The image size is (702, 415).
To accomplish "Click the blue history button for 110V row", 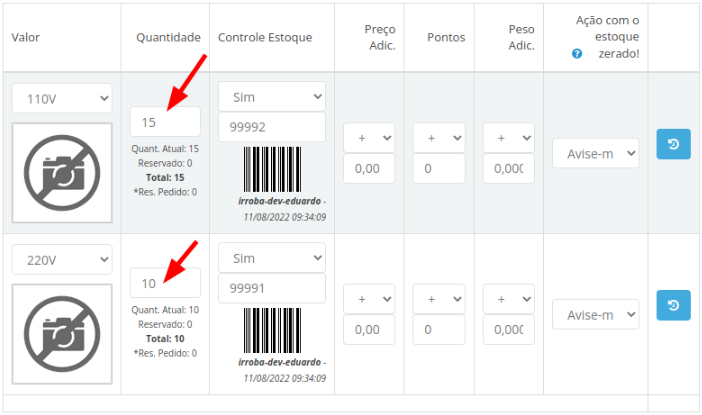I will click(673, 144).
